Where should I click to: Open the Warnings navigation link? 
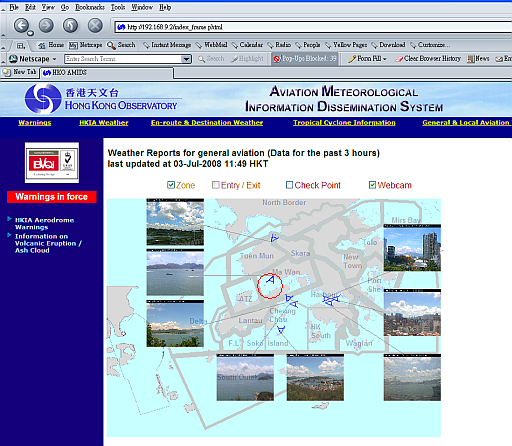coord(35,123)
